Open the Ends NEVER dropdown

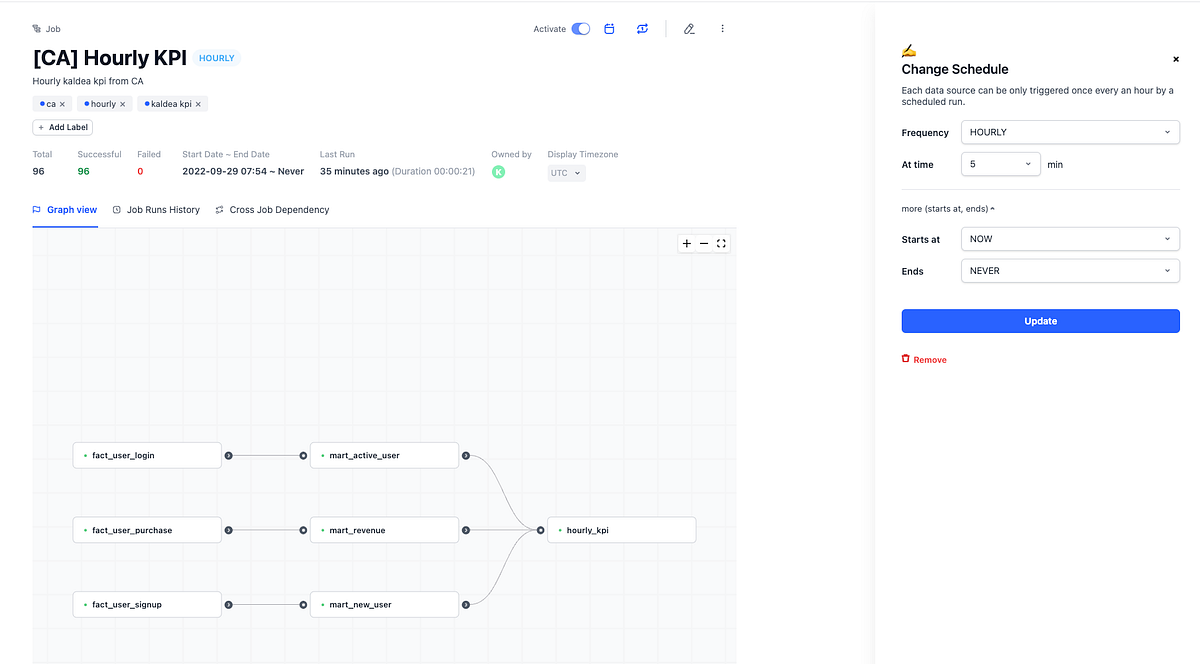tap(1070, 271)
